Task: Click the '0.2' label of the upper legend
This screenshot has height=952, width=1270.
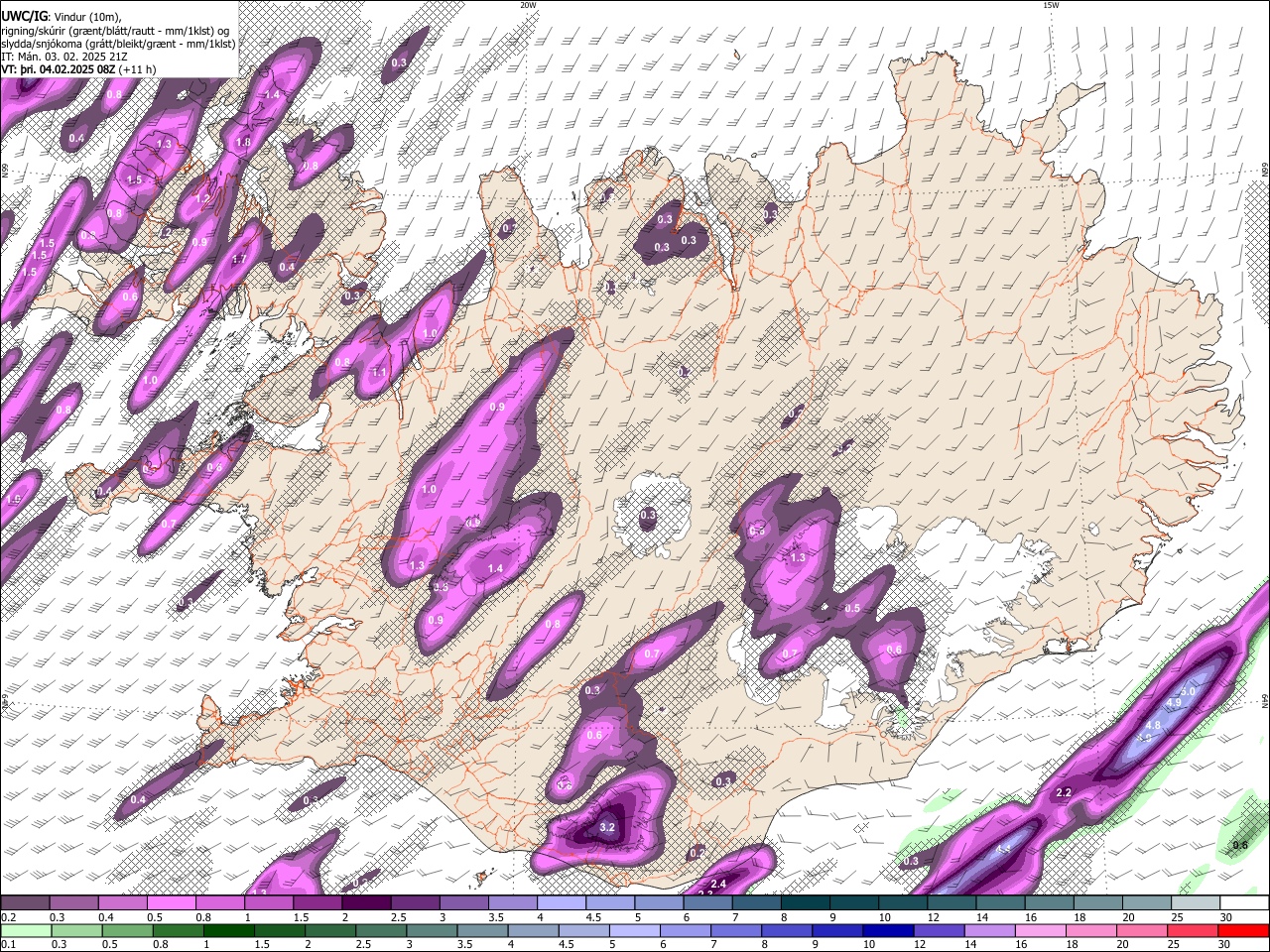Action: tap(8, 917)
